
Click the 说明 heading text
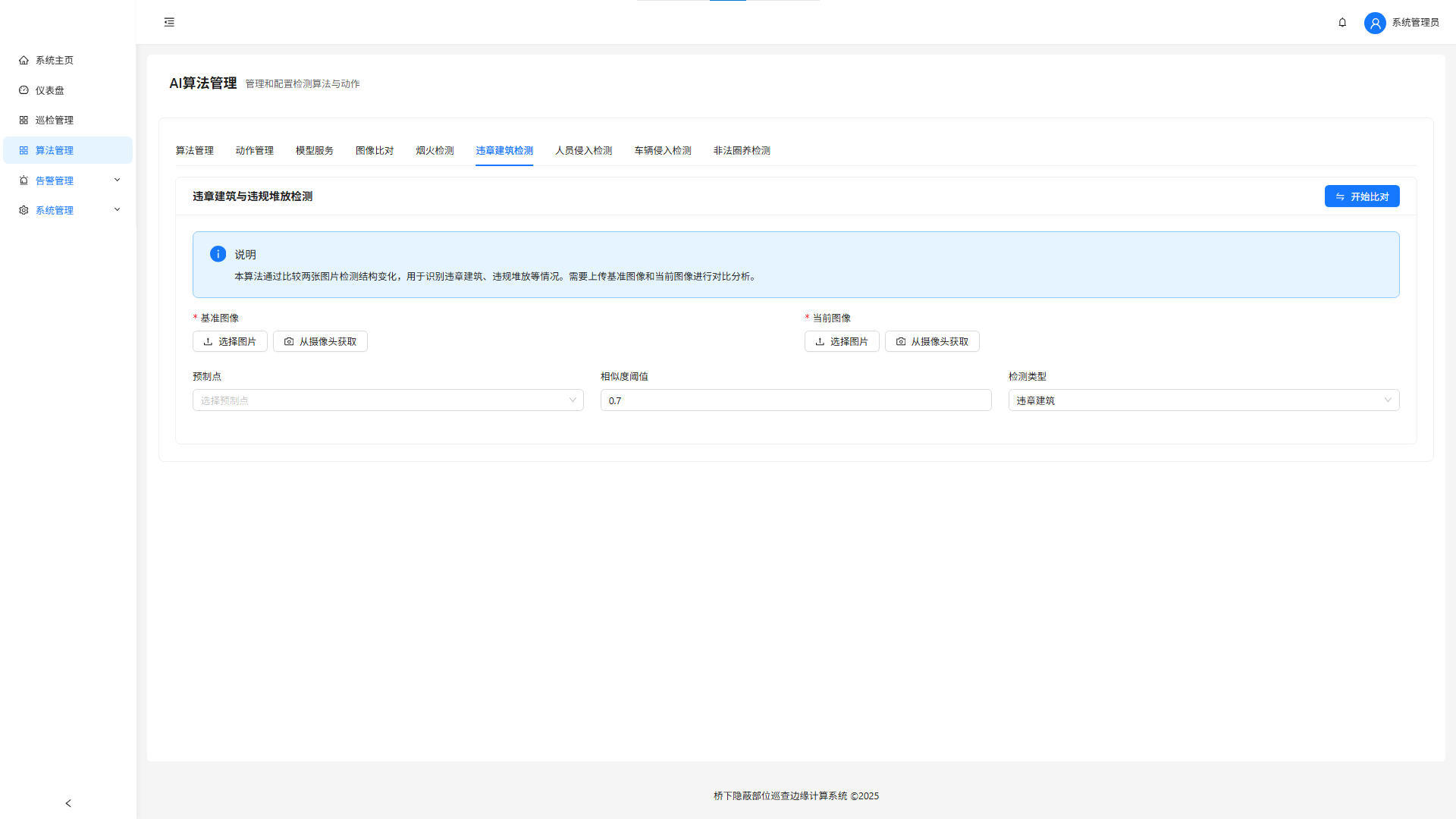[x=245, y=255]
